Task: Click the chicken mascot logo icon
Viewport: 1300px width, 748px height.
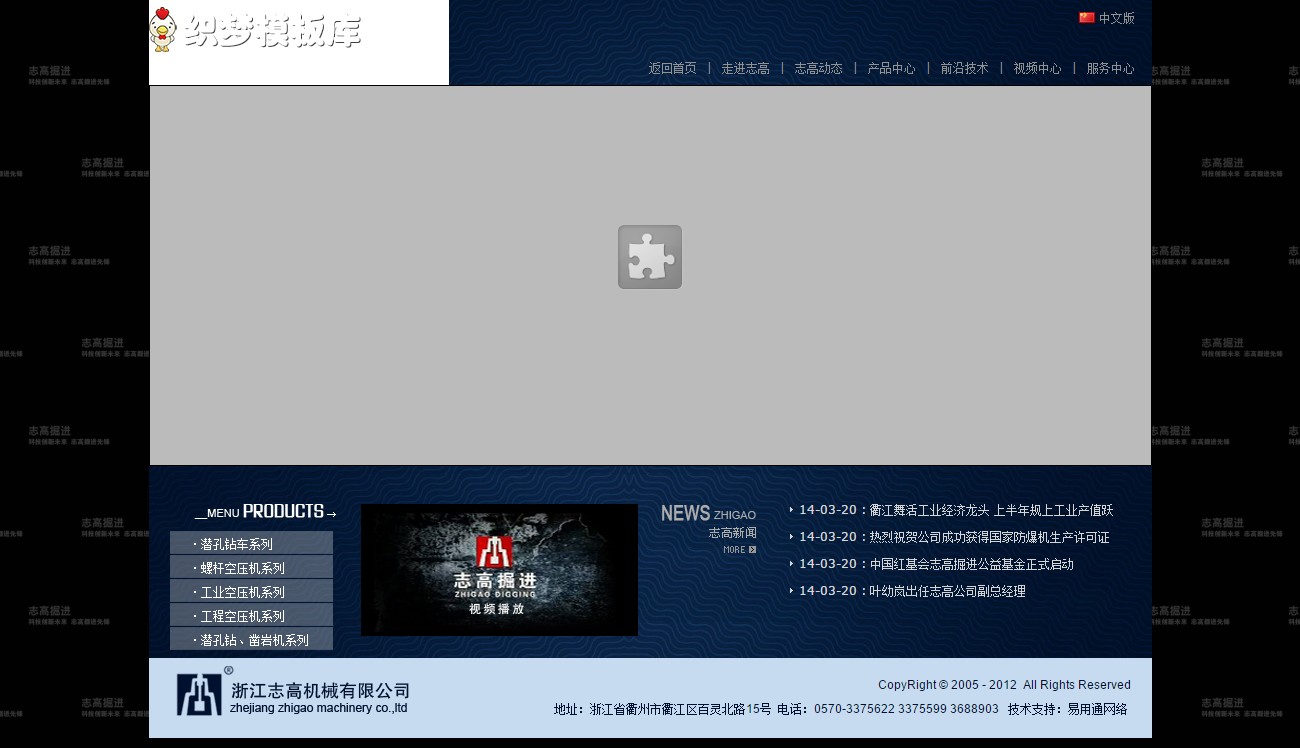Action: pos(162,29)
